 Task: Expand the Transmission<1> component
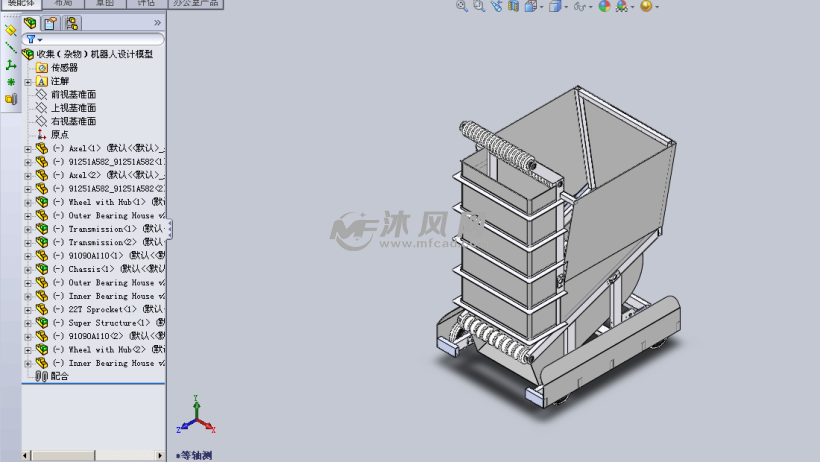tap(28, 229)
